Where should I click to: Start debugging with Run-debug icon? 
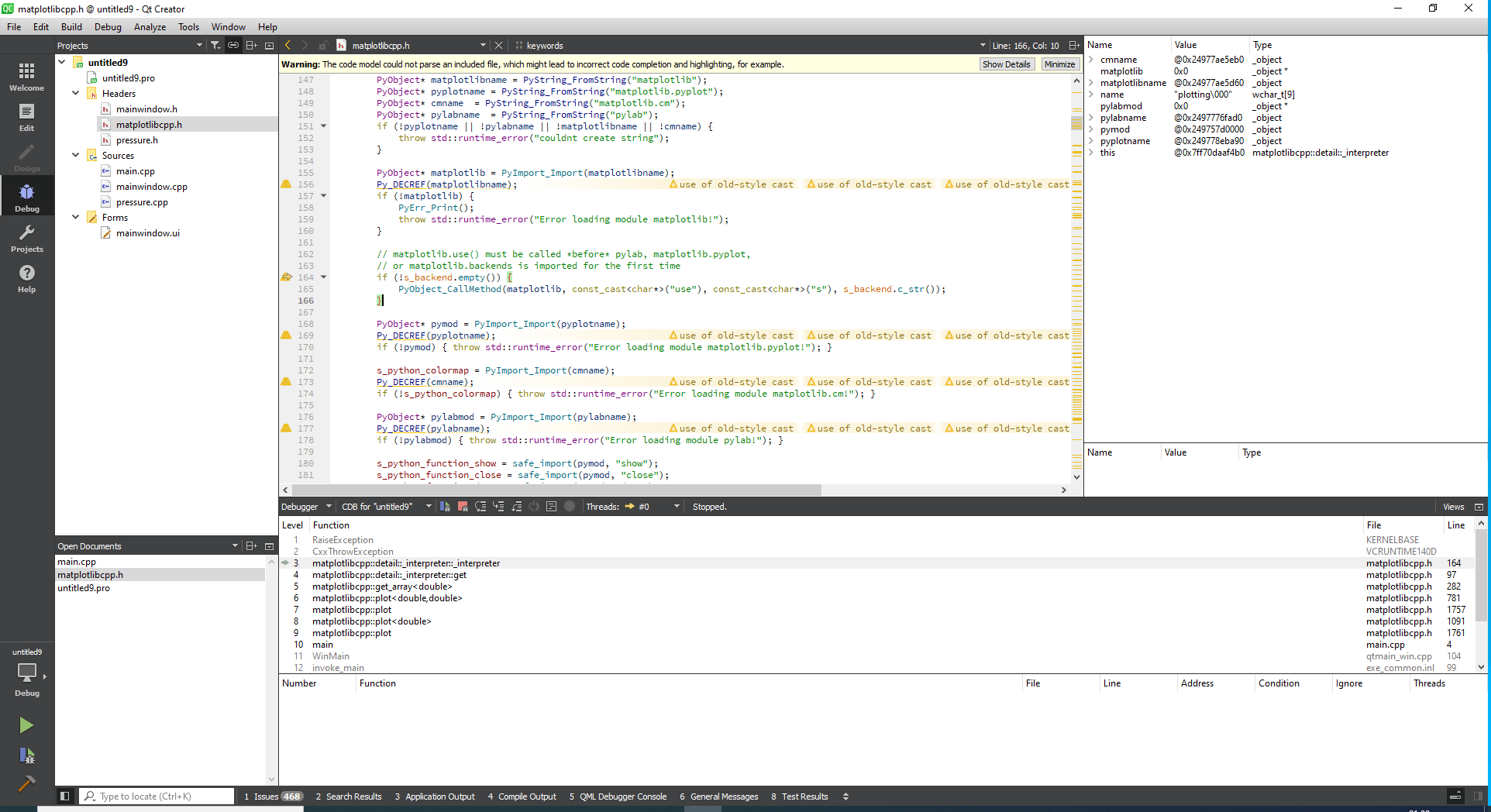[x=26, y=755]
